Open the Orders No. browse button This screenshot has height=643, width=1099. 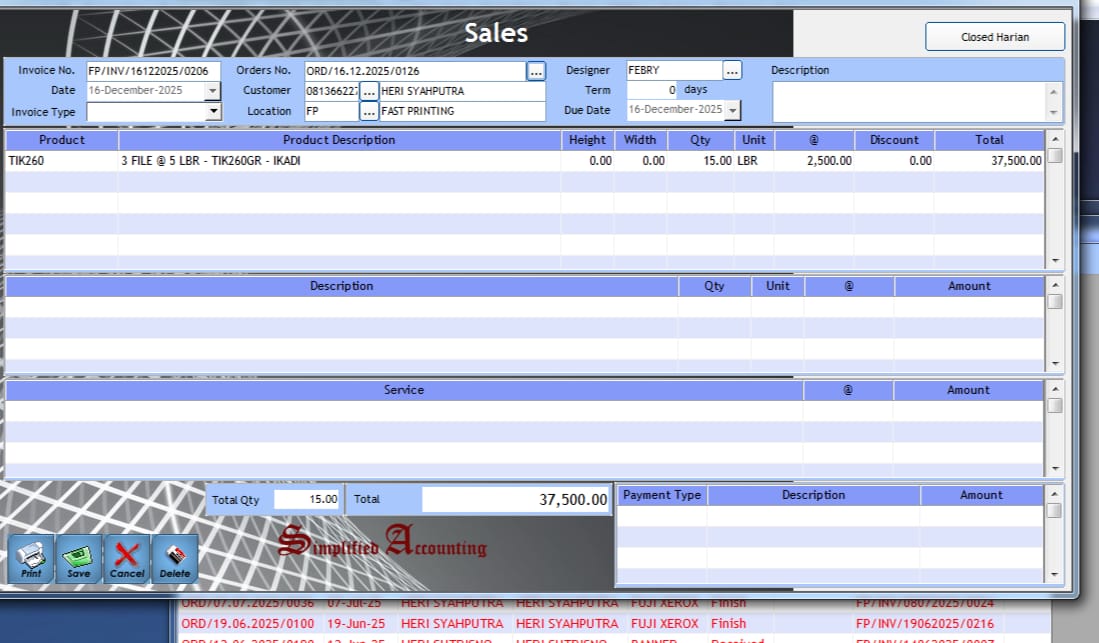536,71
